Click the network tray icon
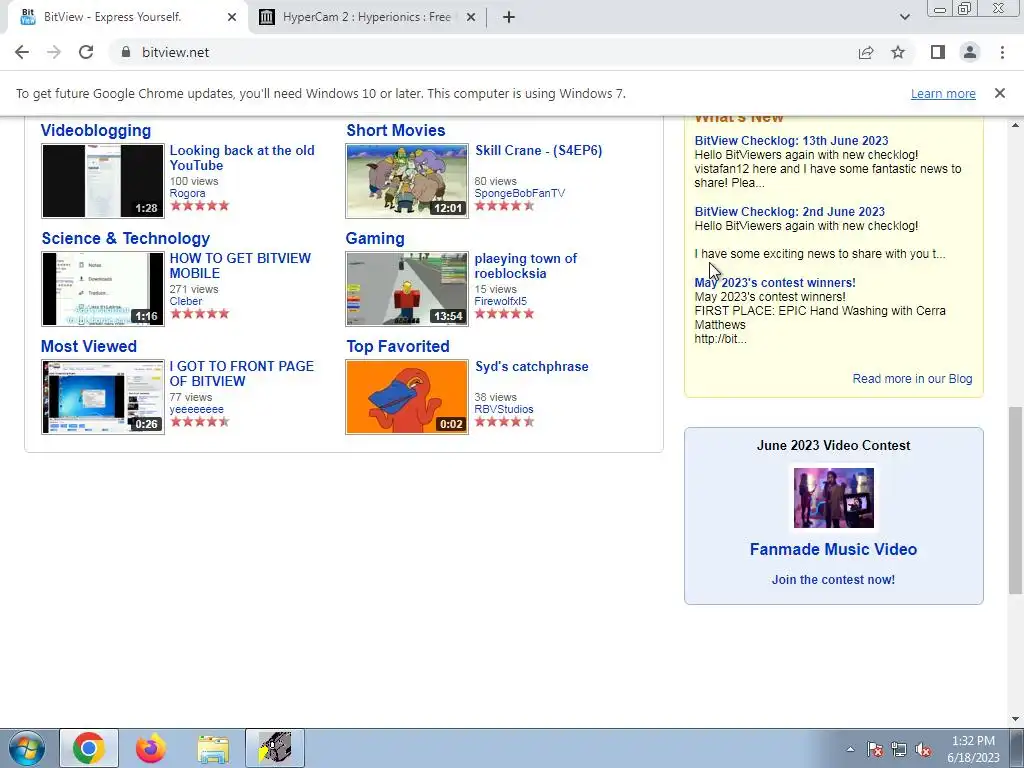The width and height of the screenshot is (1024, 768). (899, 749)
